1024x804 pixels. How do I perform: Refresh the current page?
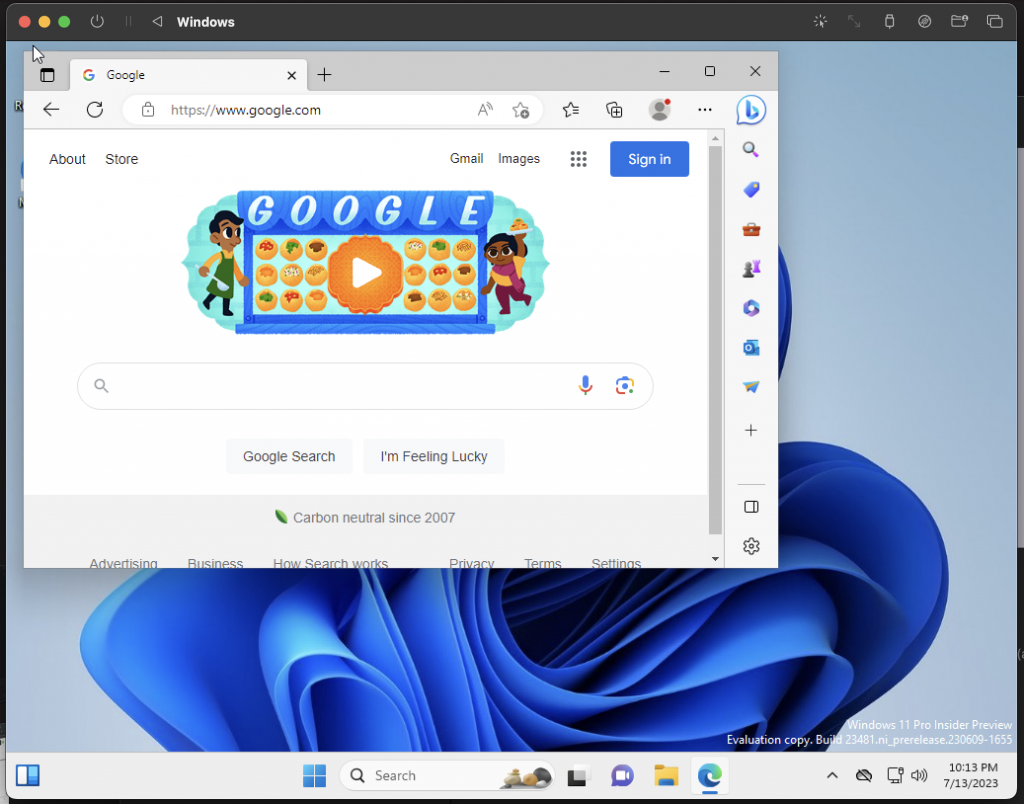(95, 110)
